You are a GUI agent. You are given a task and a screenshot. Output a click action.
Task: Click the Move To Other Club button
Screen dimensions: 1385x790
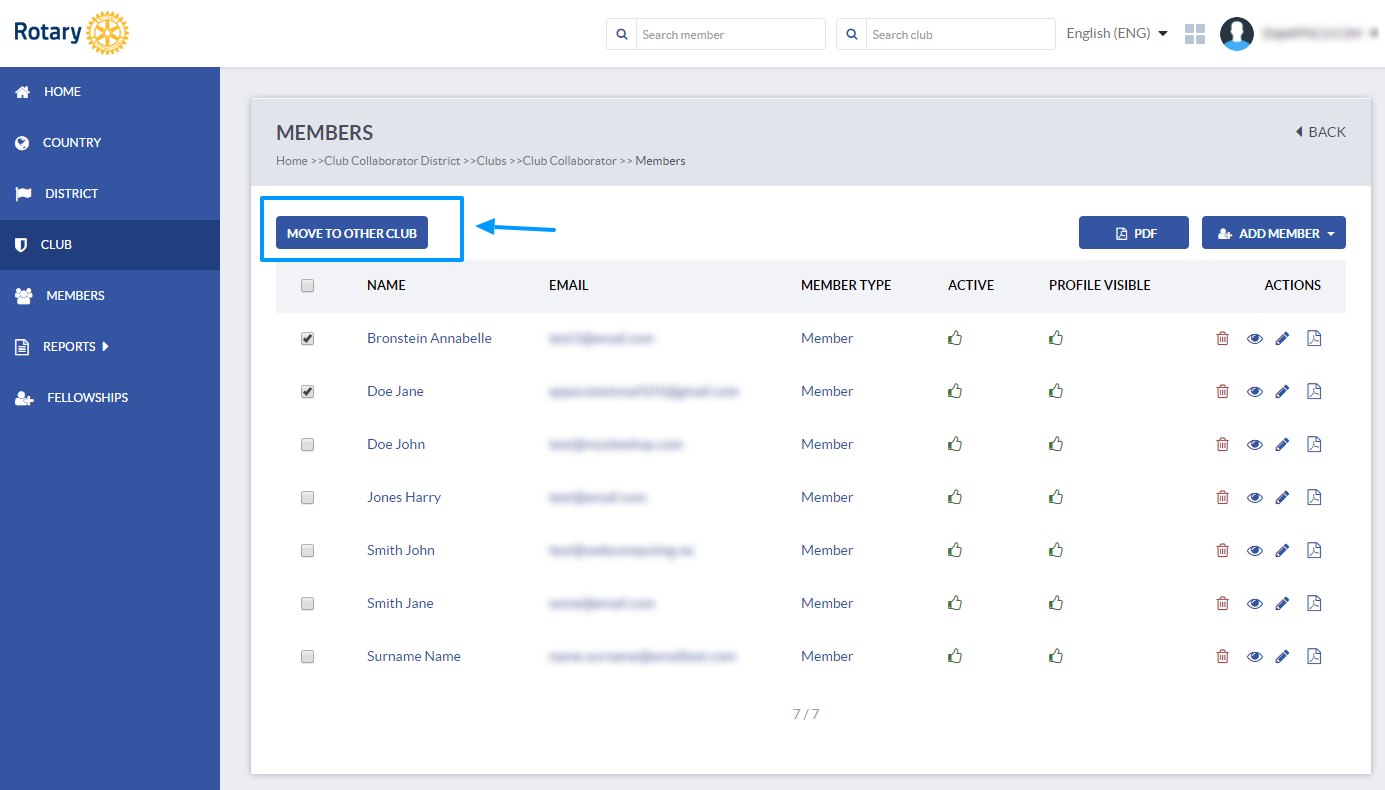tap(352, 233)
